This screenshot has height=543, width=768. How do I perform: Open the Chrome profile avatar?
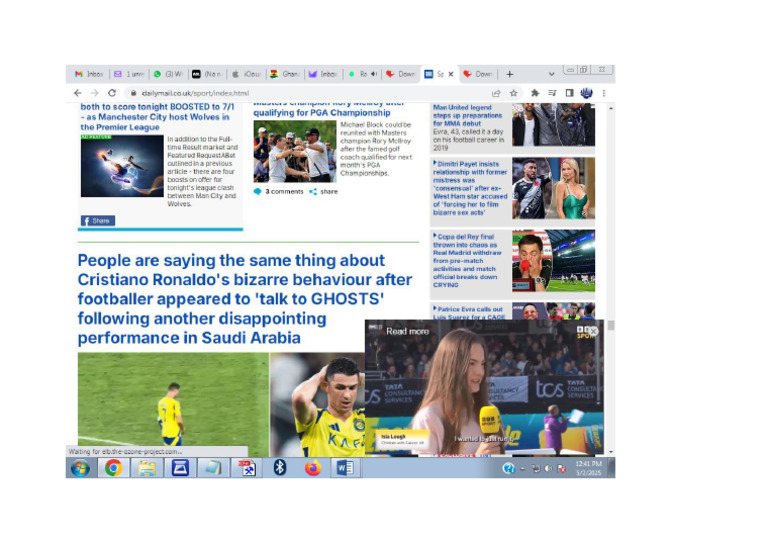[586, 93]
